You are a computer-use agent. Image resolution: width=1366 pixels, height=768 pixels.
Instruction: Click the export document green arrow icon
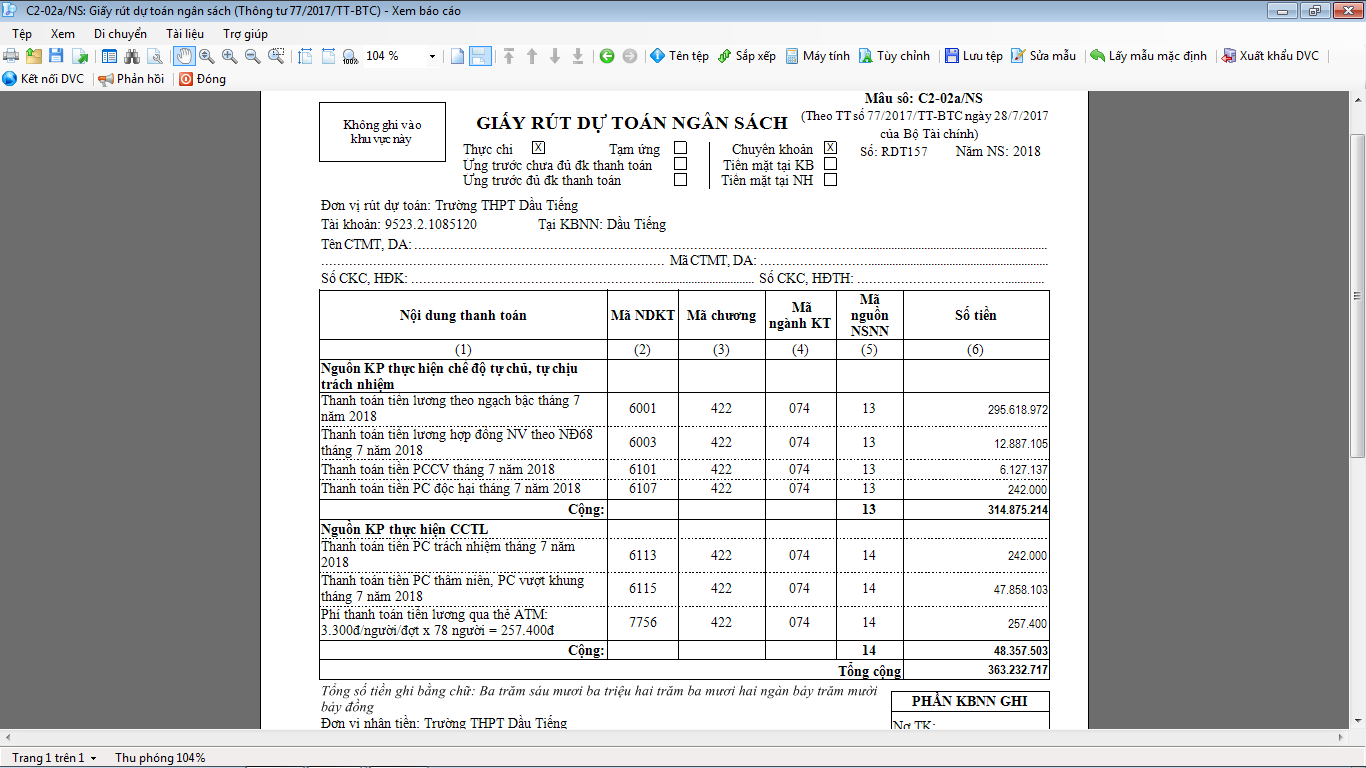(x=79, y=56)
